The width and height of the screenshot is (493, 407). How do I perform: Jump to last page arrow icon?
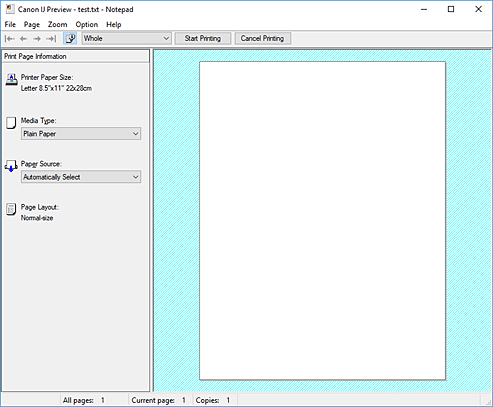[x=51, y=39]
